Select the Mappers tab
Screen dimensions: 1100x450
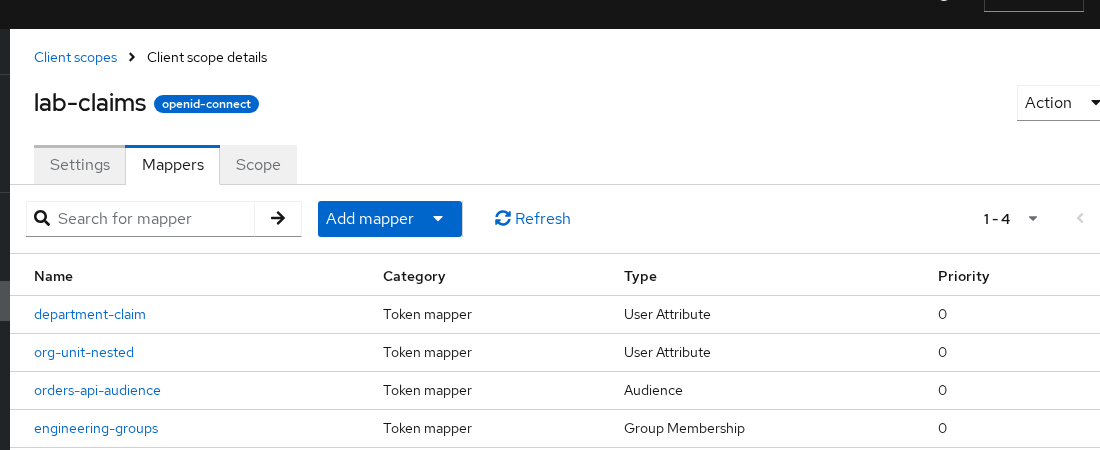[x=173, y=164]
